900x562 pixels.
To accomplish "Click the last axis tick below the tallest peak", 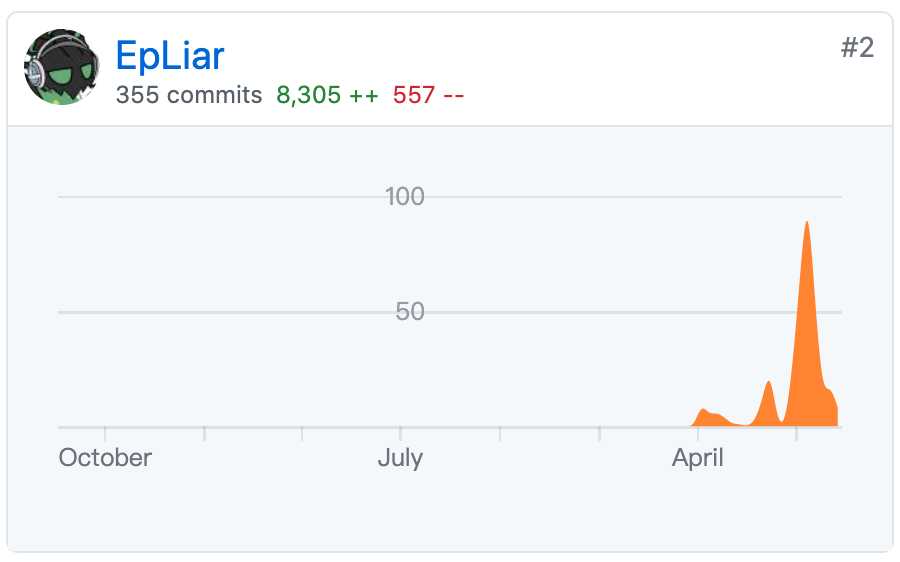I will click(796, 433).
